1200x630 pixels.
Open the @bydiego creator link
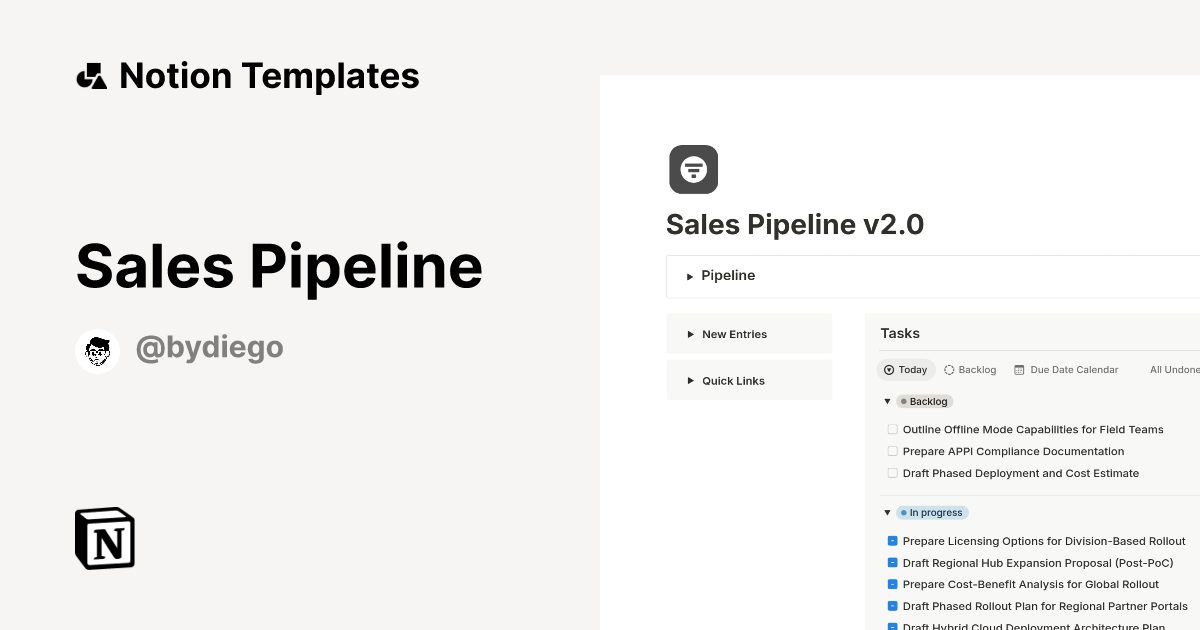click(x=210, y=347)
